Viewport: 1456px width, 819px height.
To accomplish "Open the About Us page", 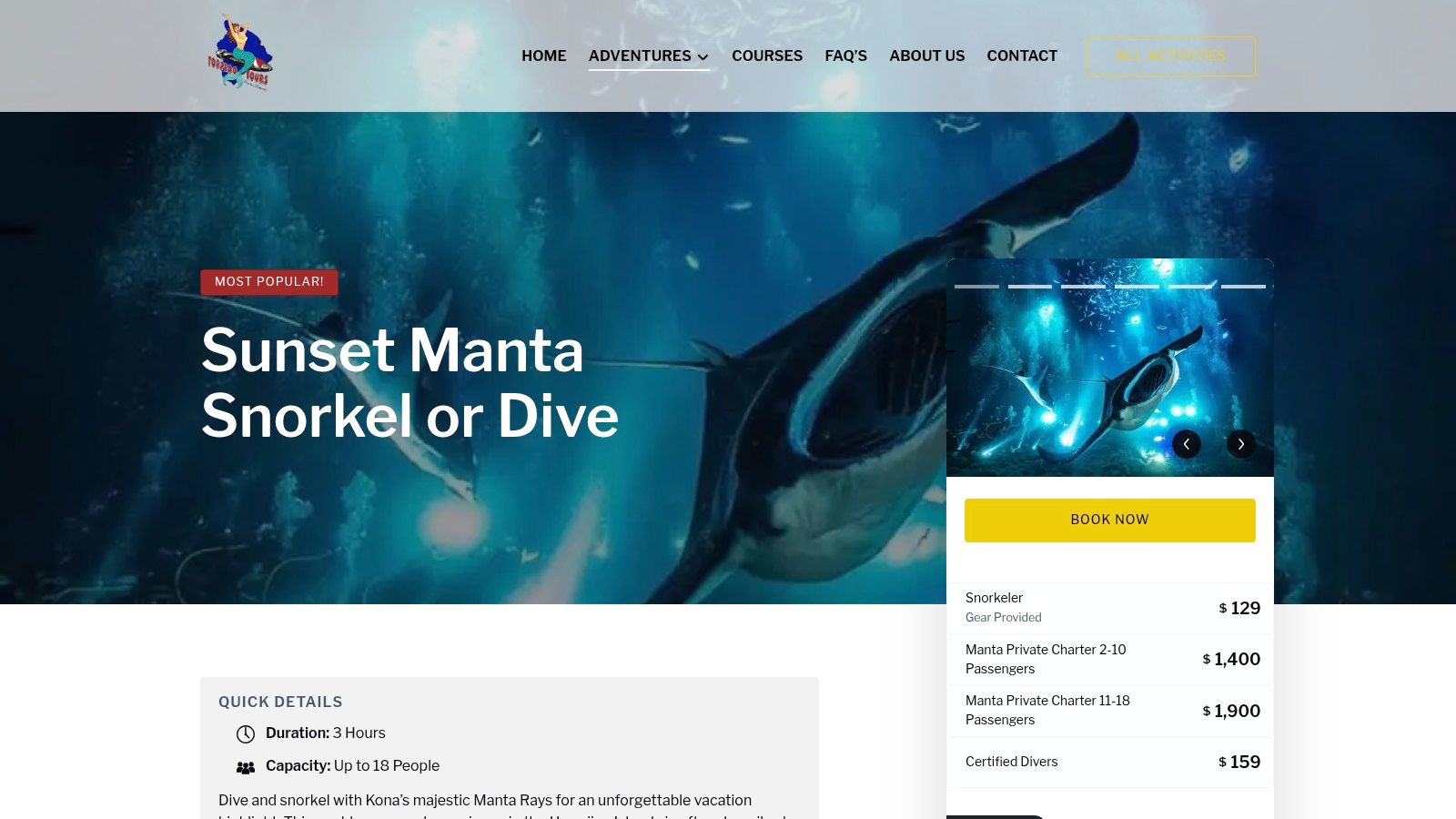I will coord(927,56).
